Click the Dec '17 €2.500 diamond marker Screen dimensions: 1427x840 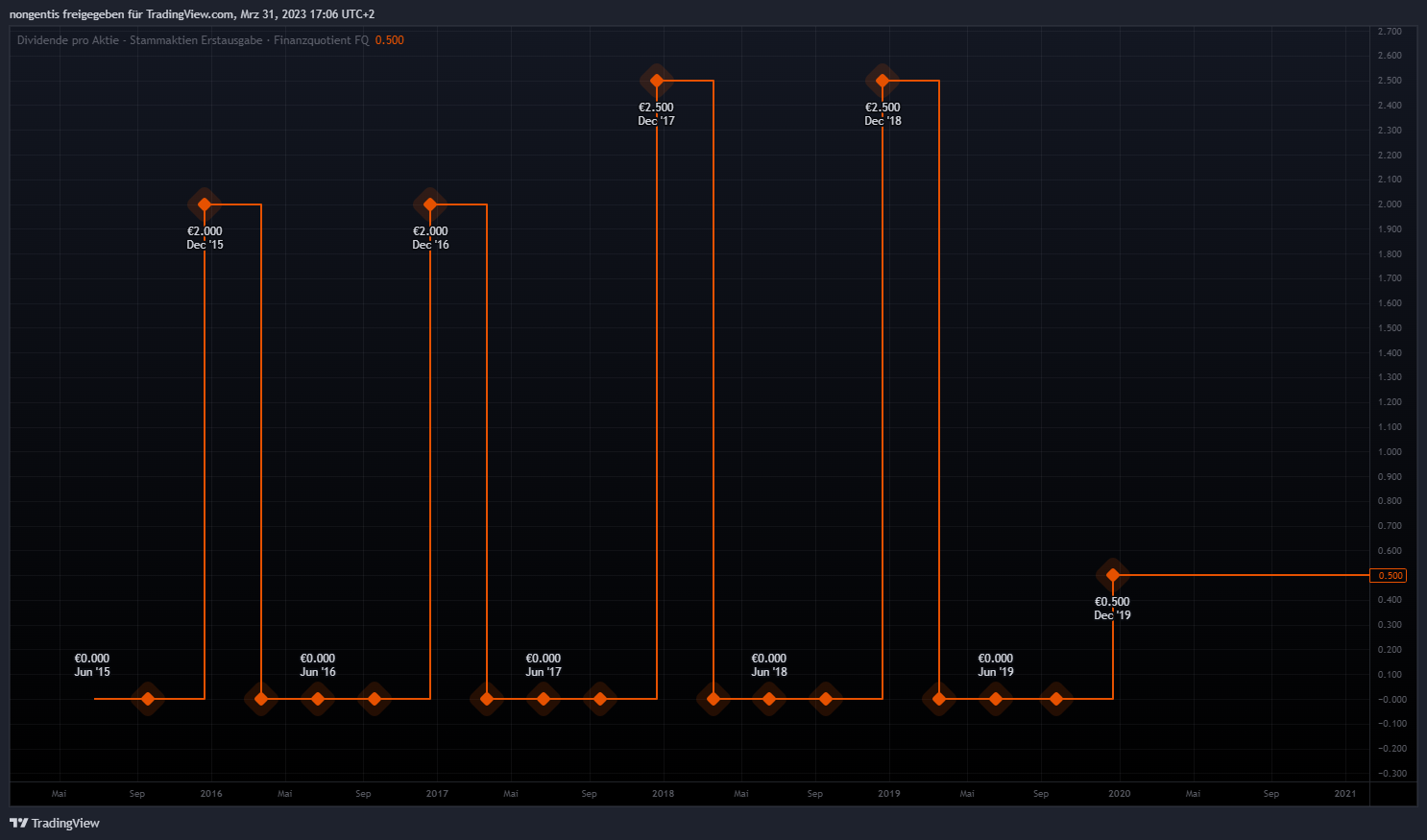point(657,81)
